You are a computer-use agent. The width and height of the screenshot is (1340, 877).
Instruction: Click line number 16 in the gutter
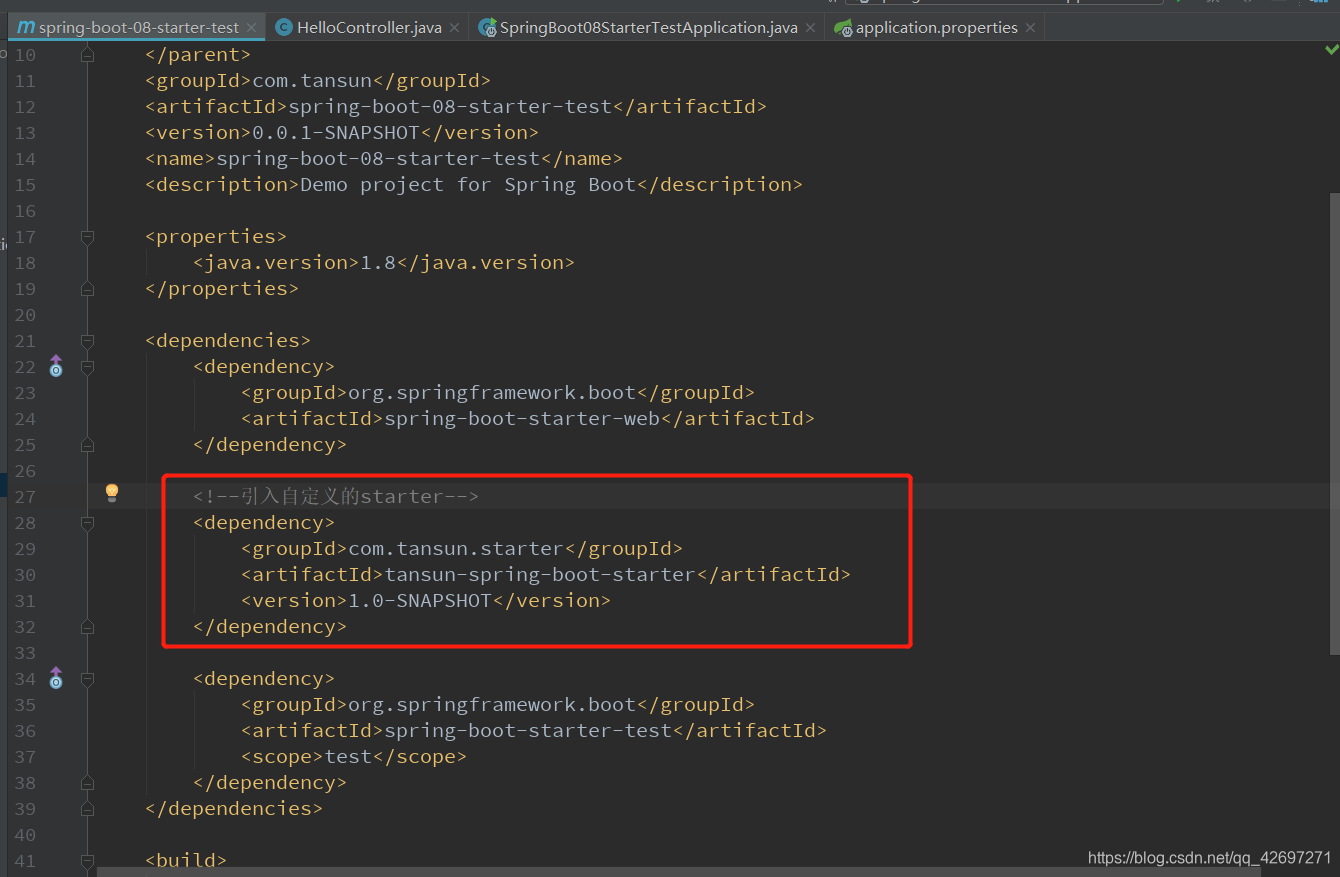(x=24, y=211)
